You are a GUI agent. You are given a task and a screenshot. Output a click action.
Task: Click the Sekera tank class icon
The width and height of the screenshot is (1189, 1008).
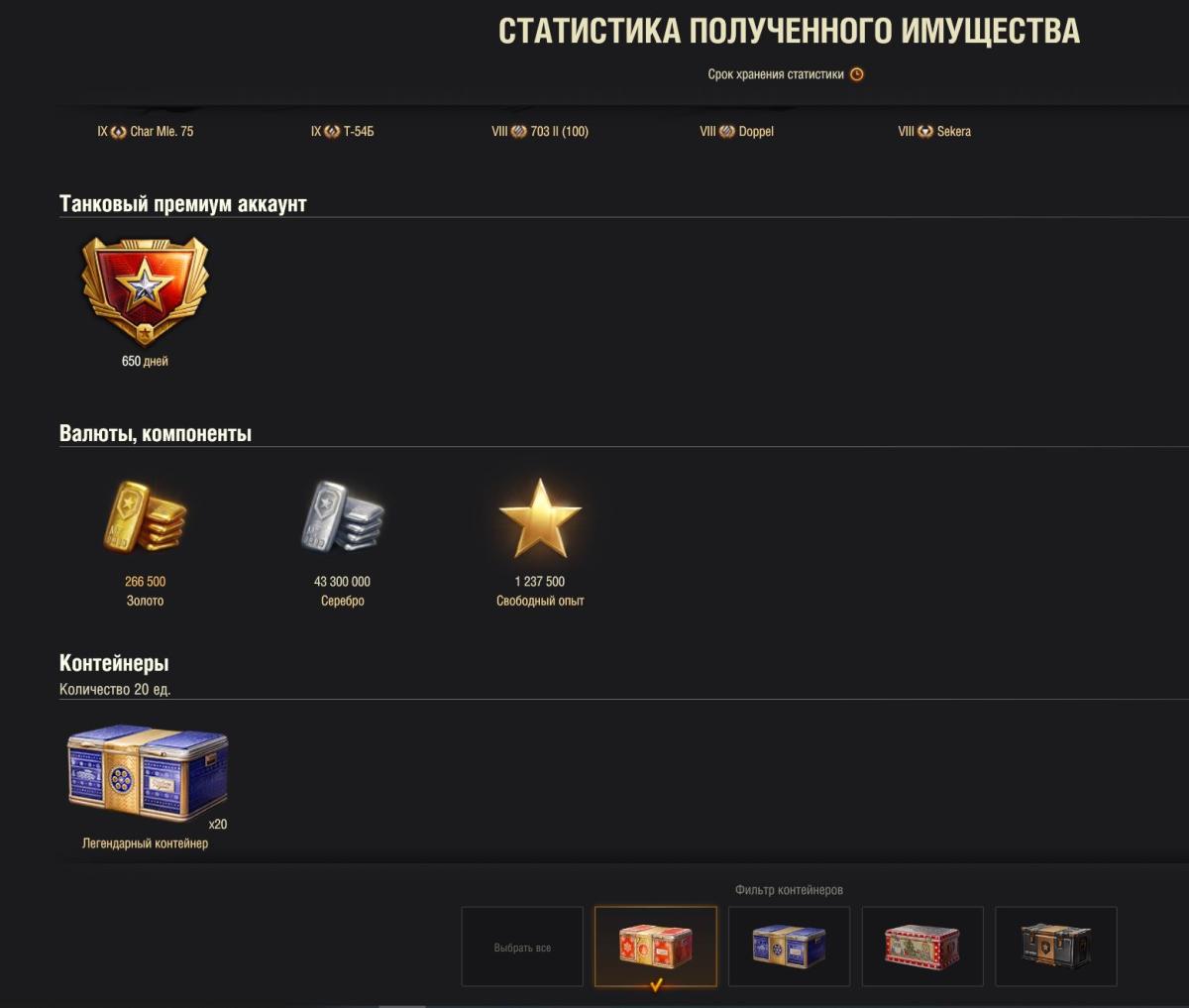coord(925,132)
